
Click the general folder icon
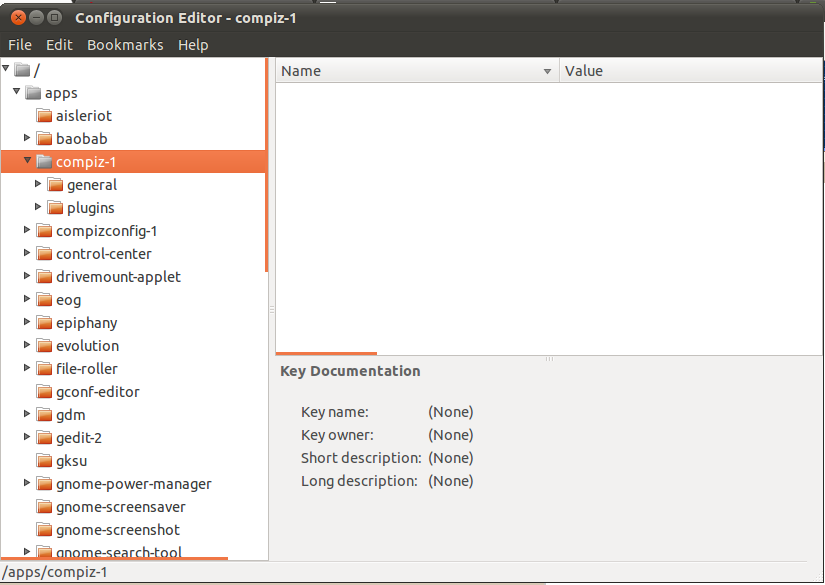(55, 185)
